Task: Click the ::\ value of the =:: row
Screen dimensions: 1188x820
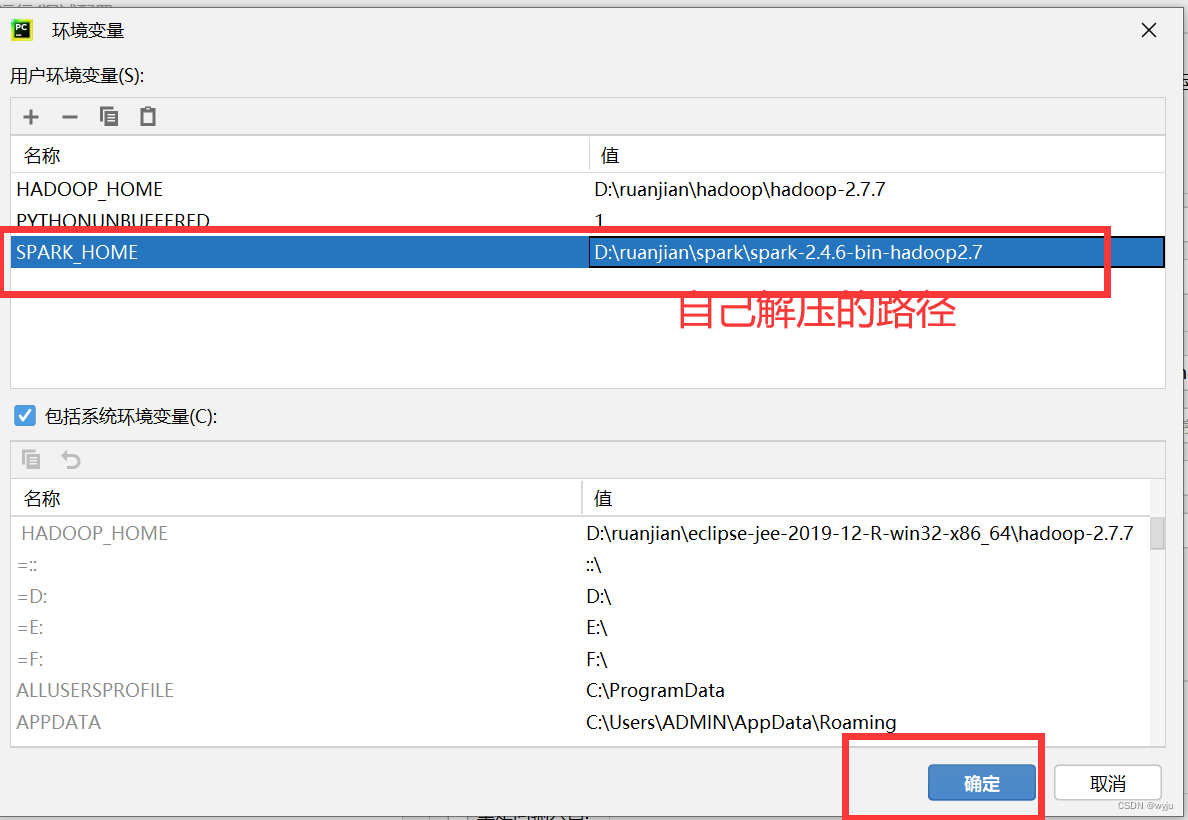Action: [593, 565]
